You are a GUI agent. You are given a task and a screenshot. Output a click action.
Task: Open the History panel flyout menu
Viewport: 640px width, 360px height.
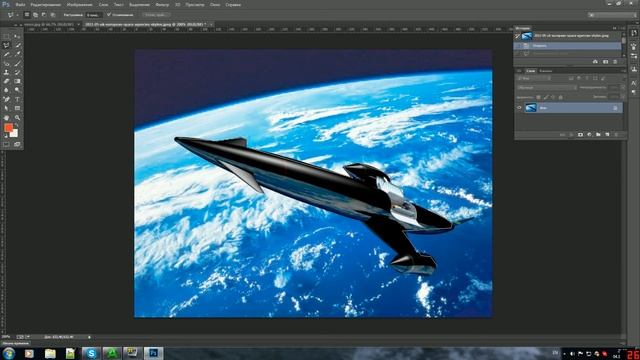point(623,28)
